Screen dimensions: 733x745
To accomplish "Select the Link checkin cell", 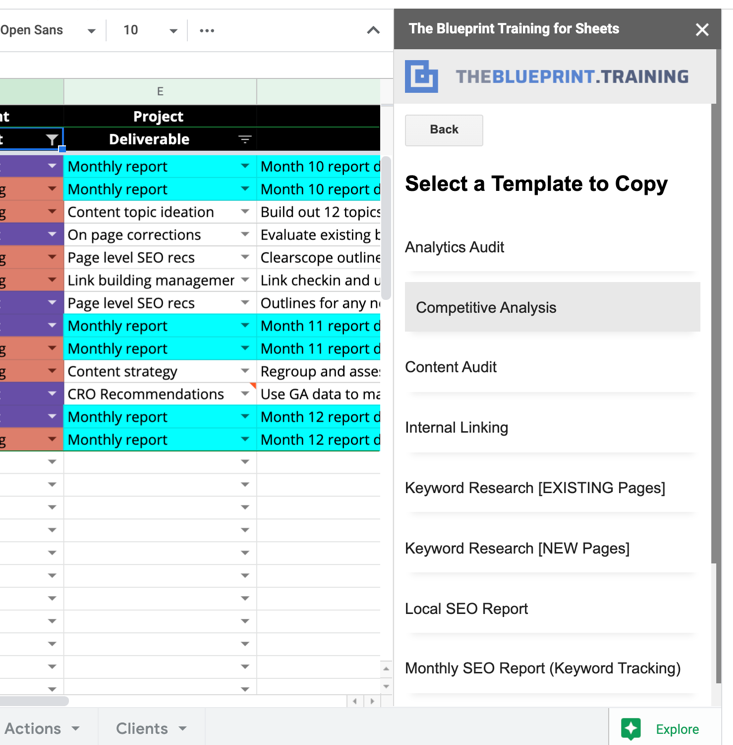I will point(319,280).
